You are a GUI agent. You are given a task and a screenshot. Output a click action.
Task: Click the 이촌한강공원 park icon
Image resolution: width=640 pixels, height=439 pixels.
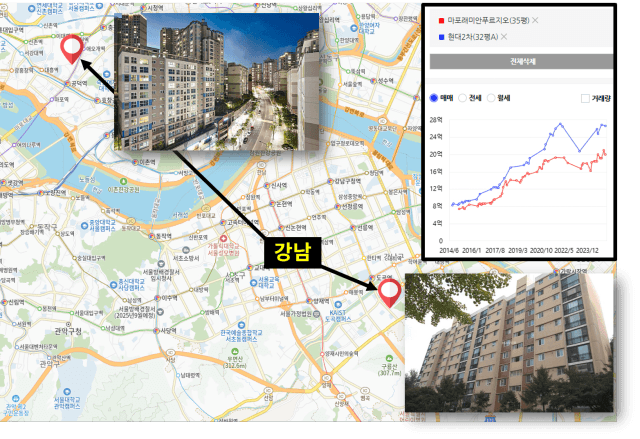[124, 181]
